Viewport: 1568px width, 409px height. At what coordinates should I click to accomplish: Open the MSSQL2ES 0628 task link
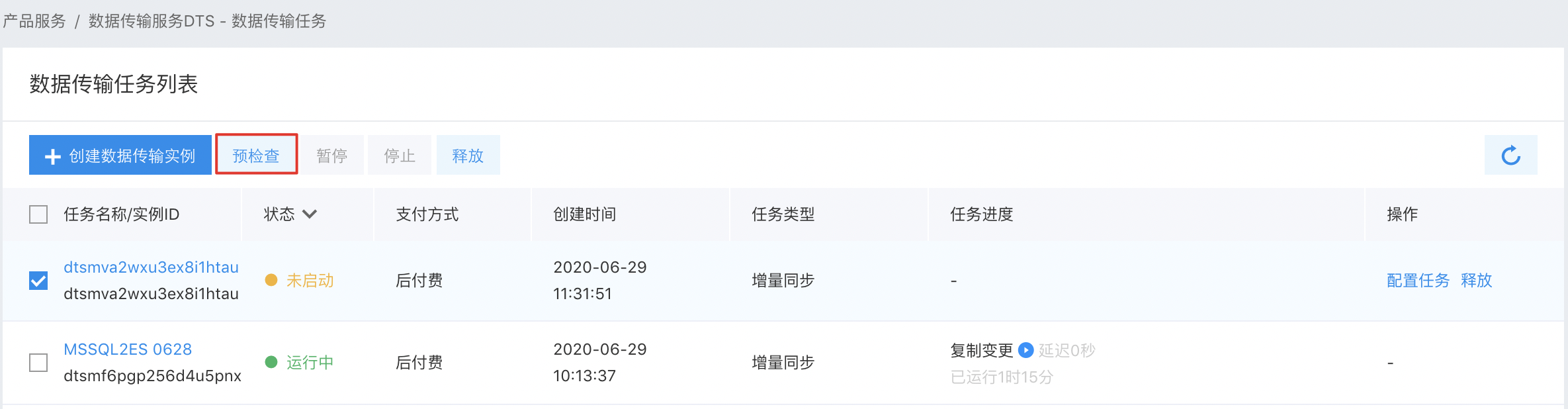[128, 349]
